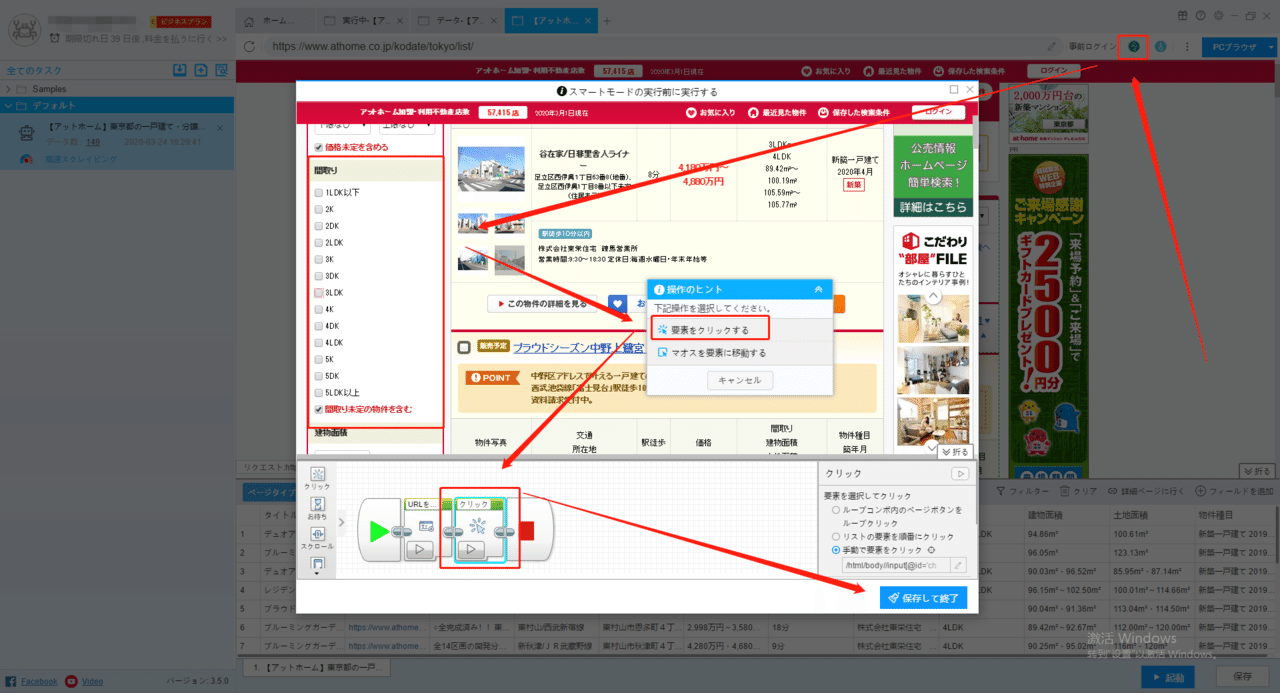Check the 1LDK以下 checkbox
The image size is (1280, 693).
click(x=319, y=192)
